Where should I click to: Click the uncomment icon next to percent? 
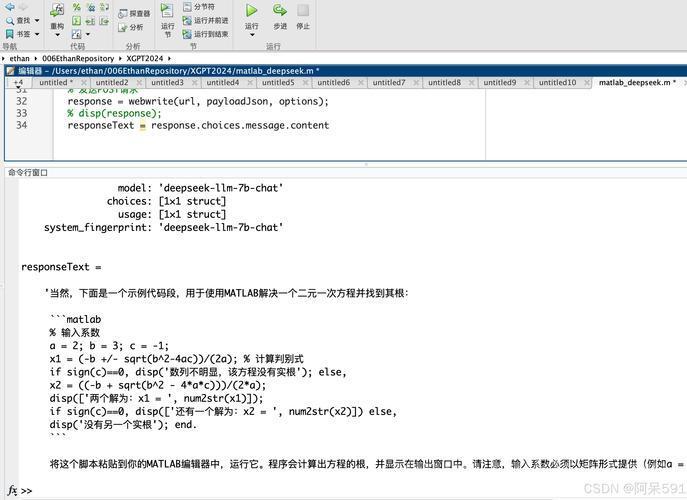pos(91,7)
